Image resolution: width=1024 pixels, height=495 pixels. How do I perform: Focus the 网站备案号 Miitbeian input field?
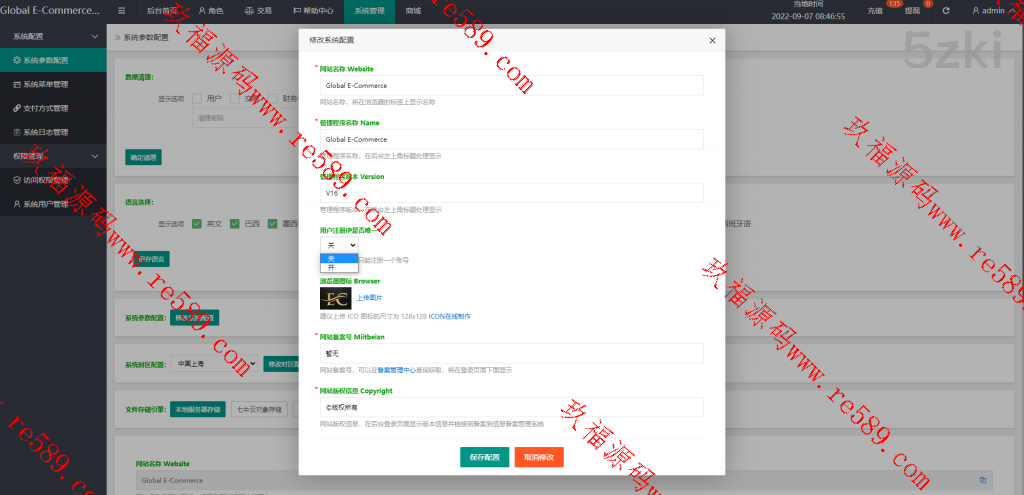pos(511,353)
